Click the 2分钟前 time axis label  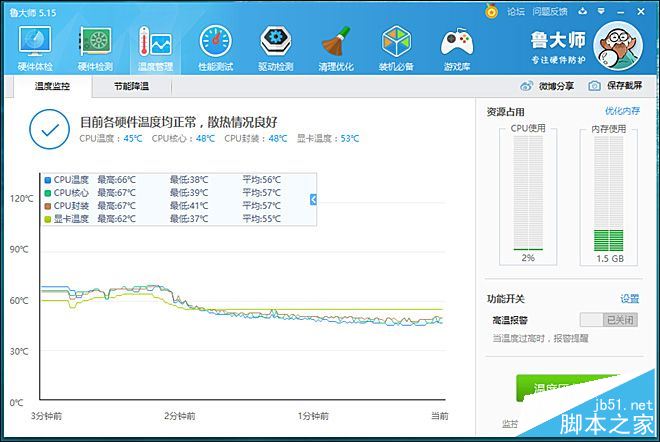click(180, 416)
